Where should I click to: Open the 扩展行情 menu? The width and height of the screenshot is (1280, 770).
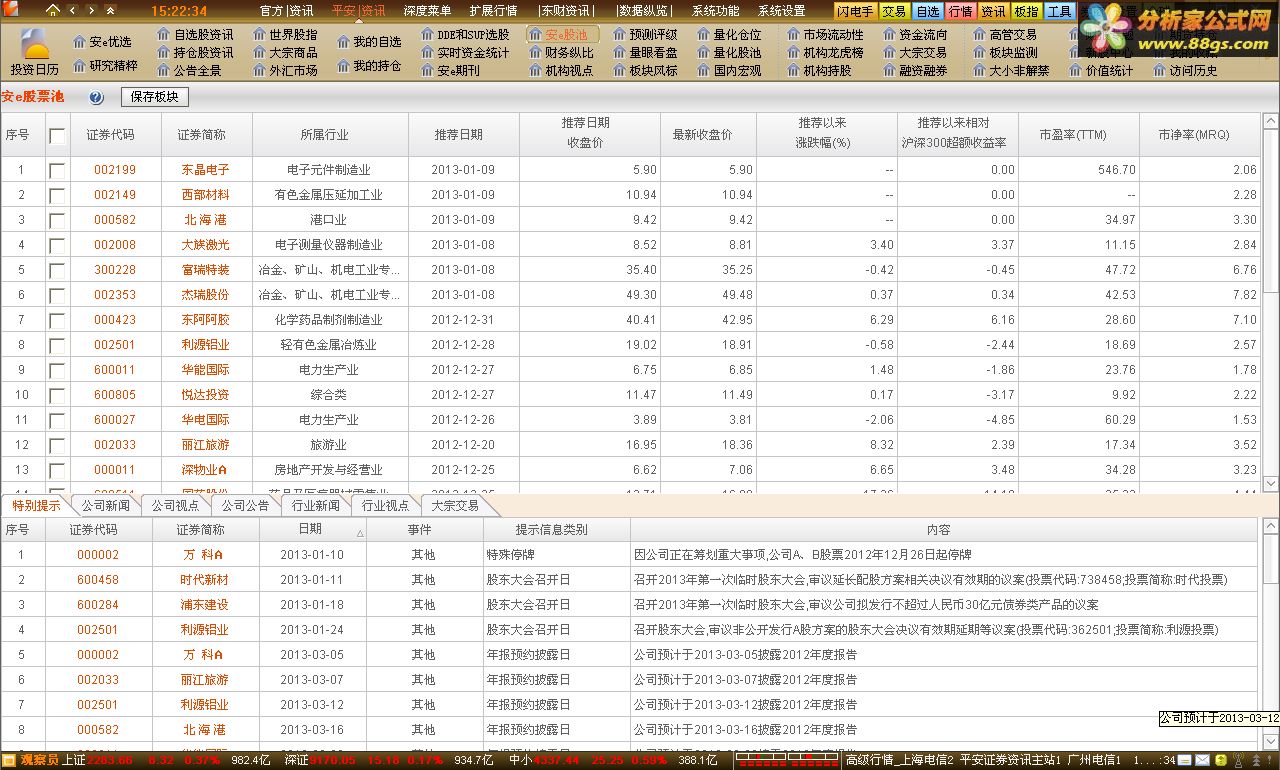click(493, 11)
